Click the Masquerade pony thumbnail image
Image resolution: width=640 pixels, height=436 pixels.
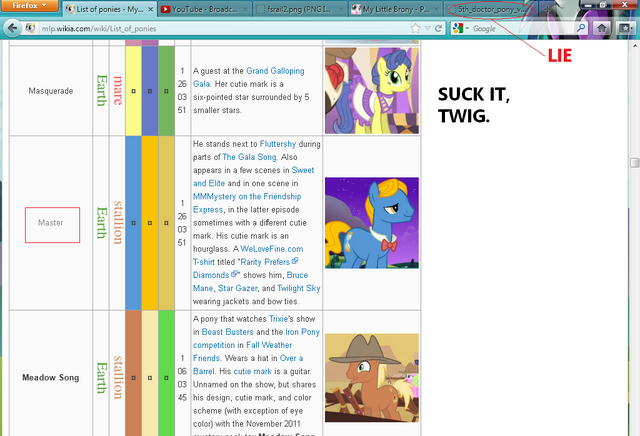click(x=372, y=91)
